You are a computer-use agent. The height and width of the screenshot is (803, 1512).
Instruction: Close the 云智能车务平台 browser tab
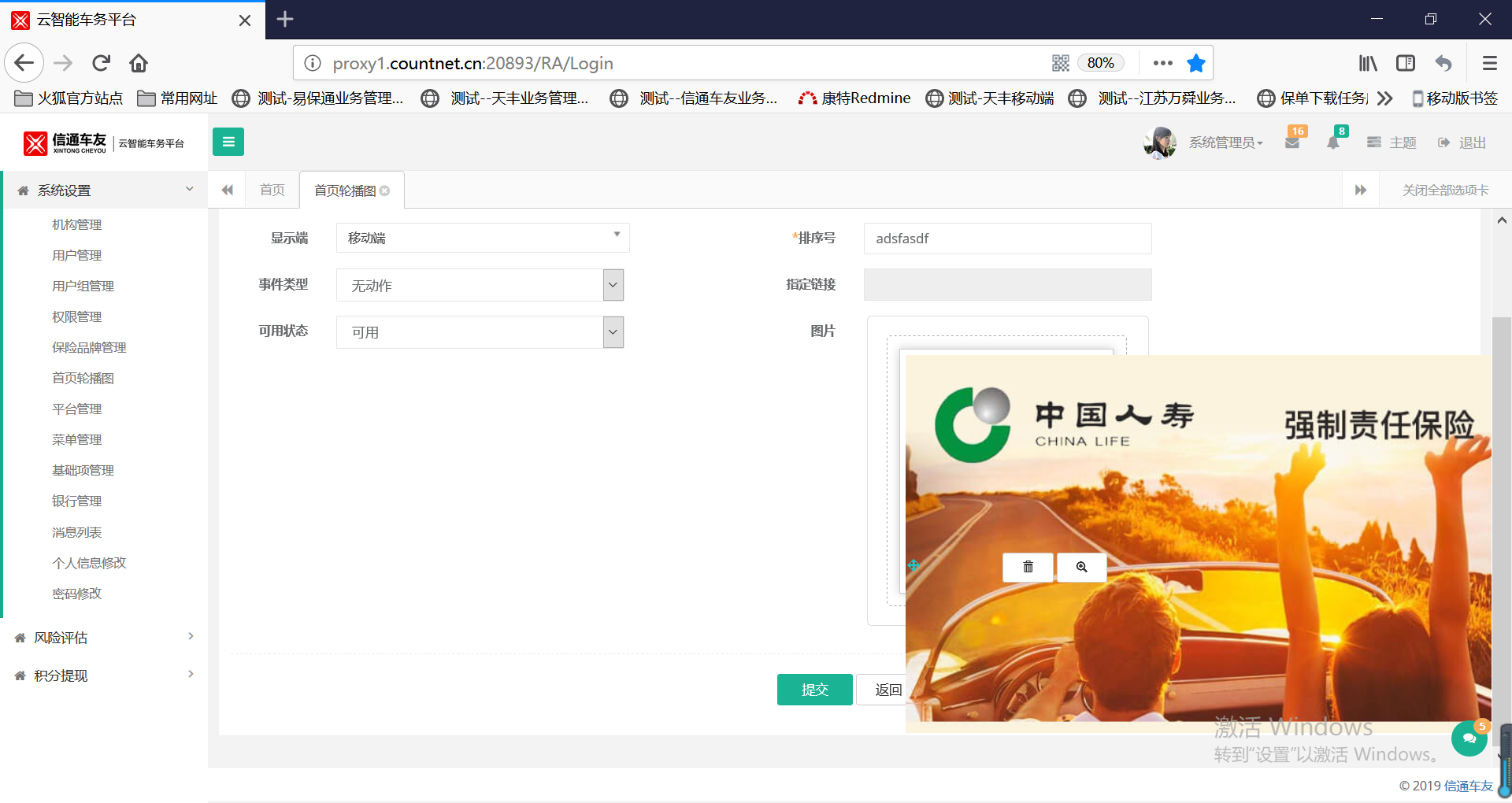[245, 20]
